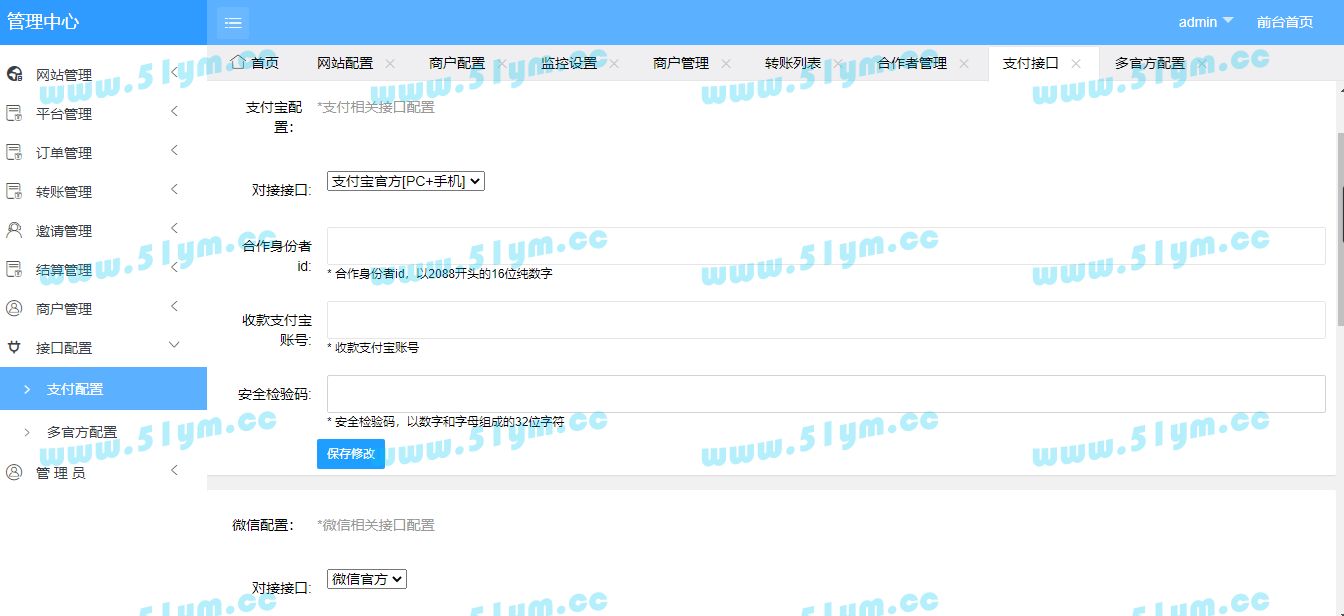Expand the 平台管理 menu chevron
Image resolution: width=1344 pixels, height=616 pixels.
coord(174,111)
